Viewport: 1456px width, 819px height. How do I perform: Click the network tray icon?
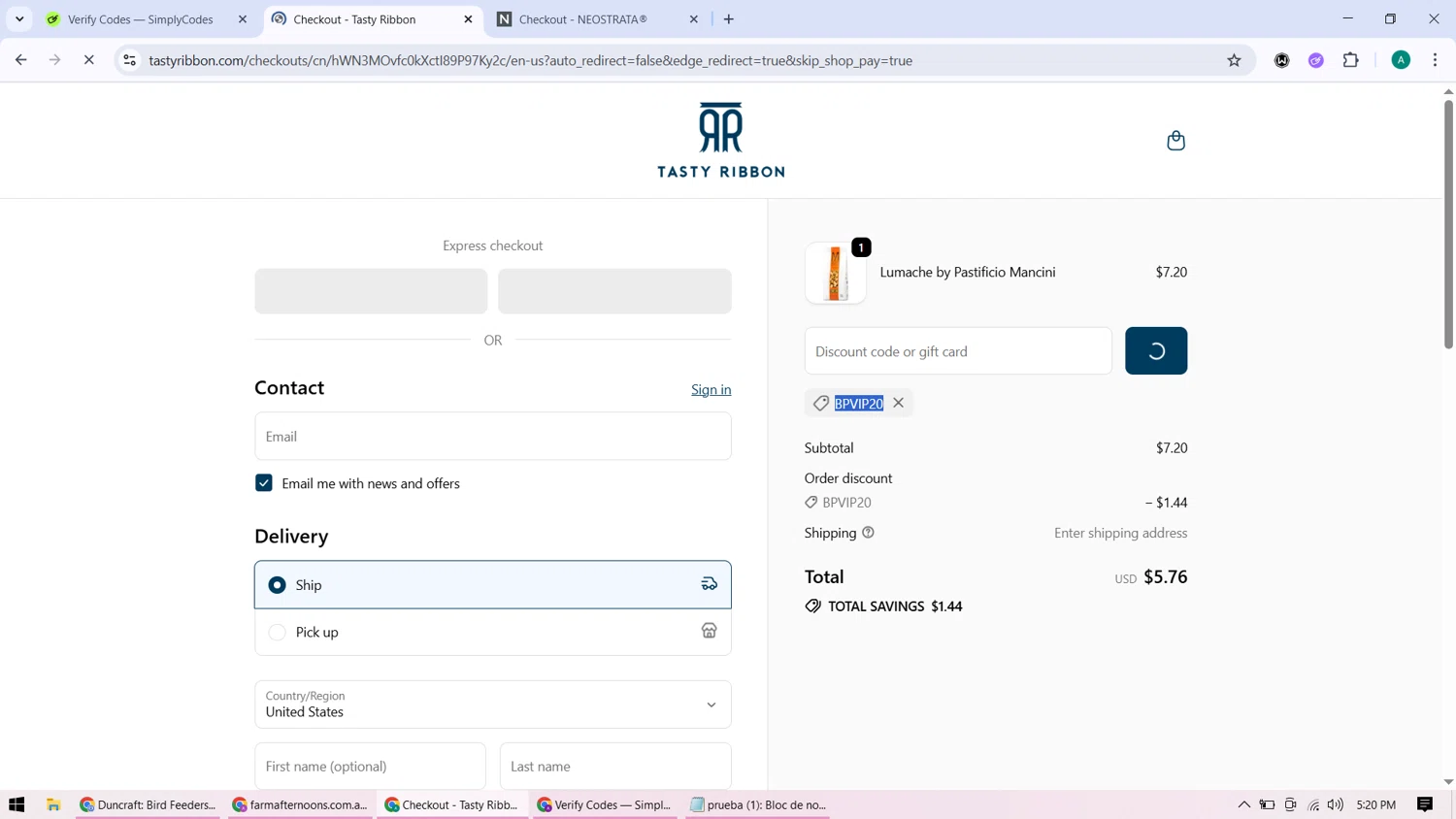point(1313,804)
